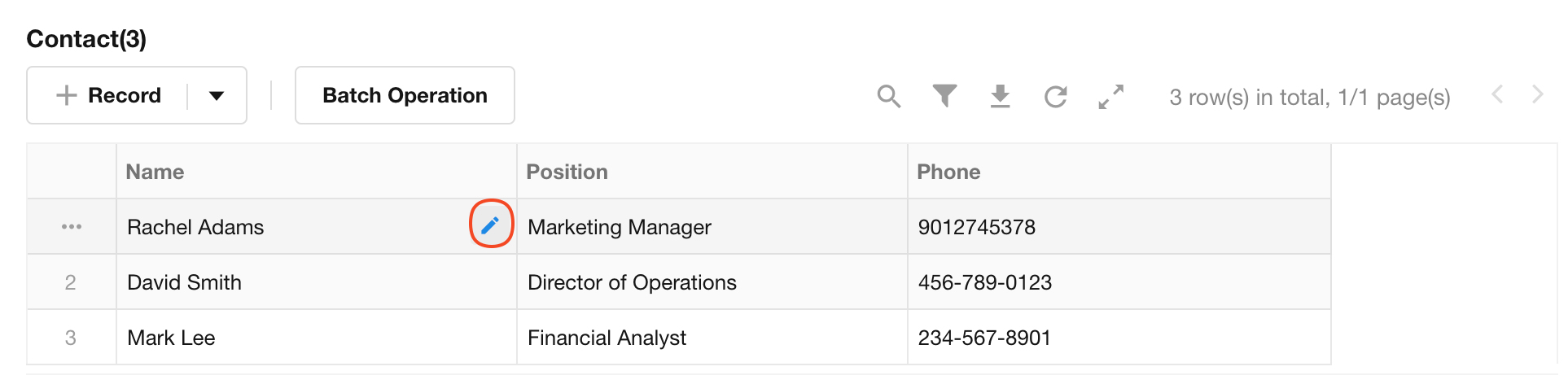Click the Marketing Manager cell
This screenshot has height=384, width=1568.
click(619, 227)
